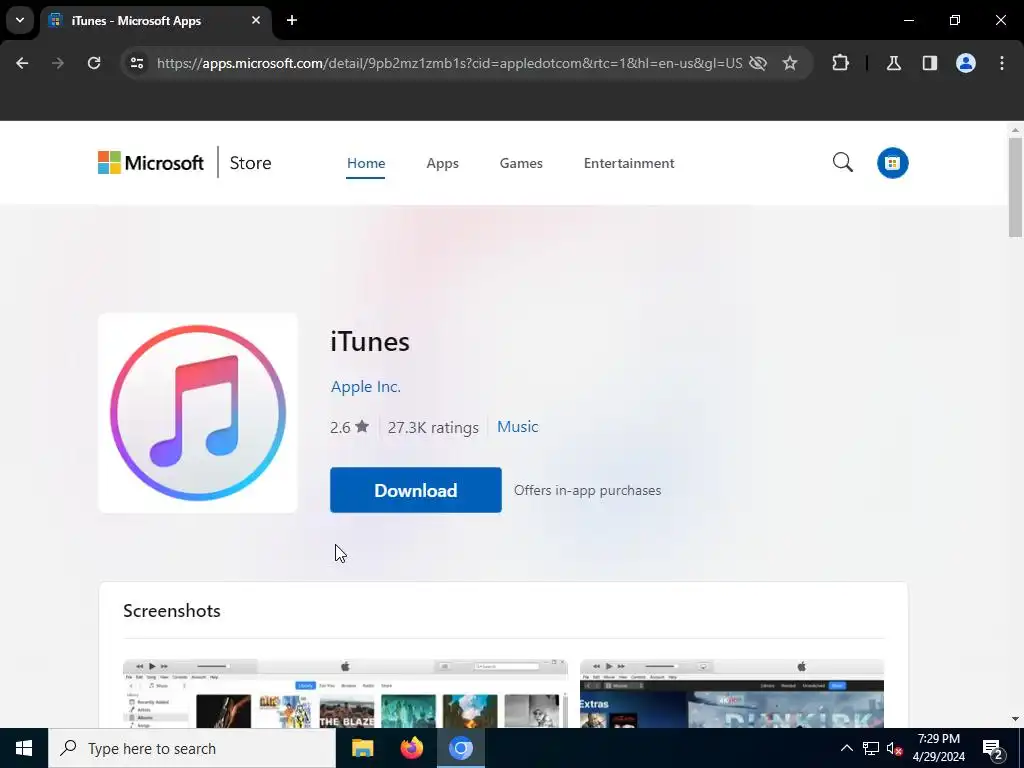
Task: Open the Entertainment navigation tab
Action: click(629, 163)
